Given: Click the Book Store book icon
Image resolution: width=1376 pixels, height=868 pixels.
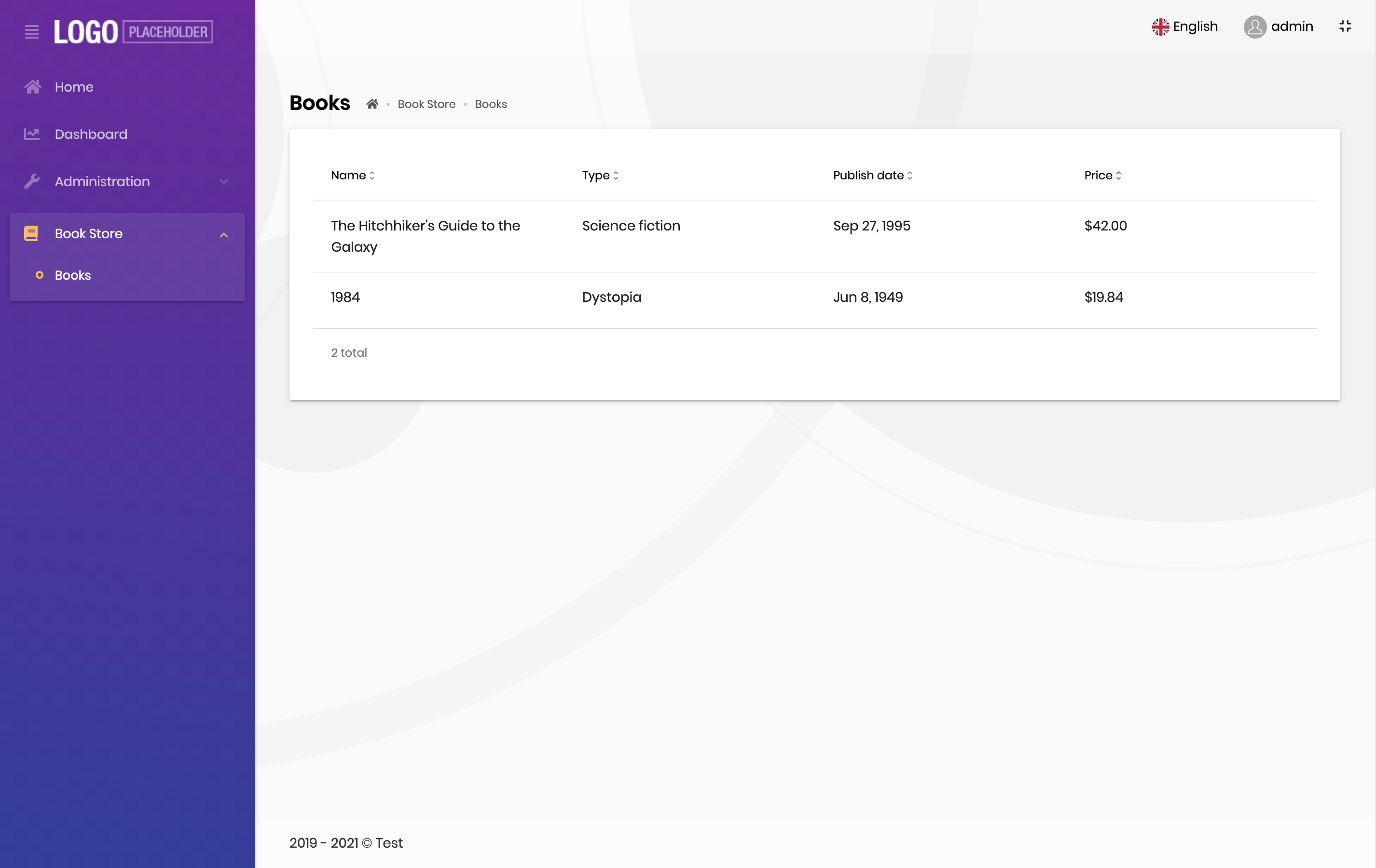Looking at the screenshot, I should tap(31, 233).
